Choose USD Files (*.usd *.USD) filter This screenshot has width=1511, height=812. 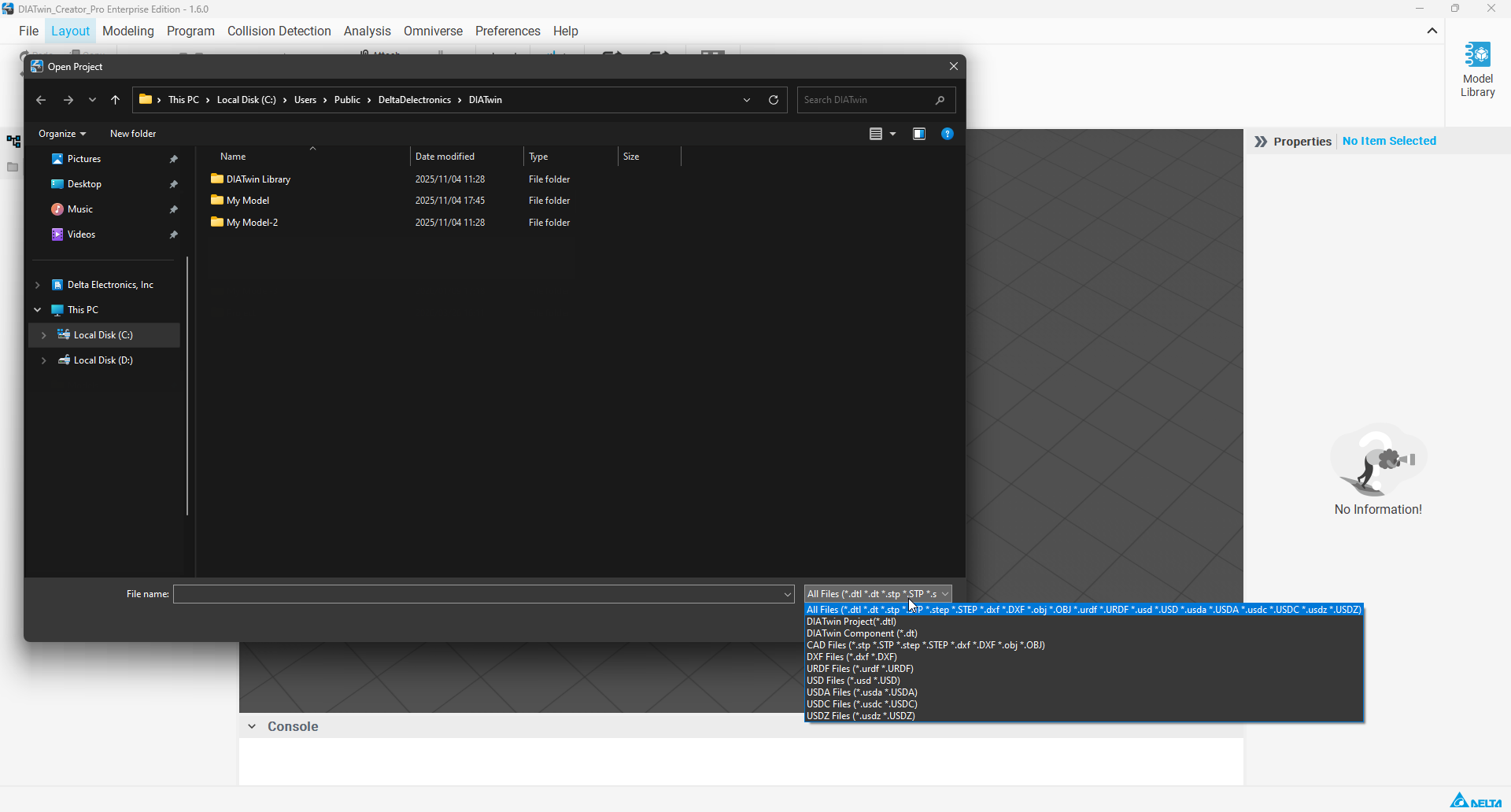(1084, 681)
